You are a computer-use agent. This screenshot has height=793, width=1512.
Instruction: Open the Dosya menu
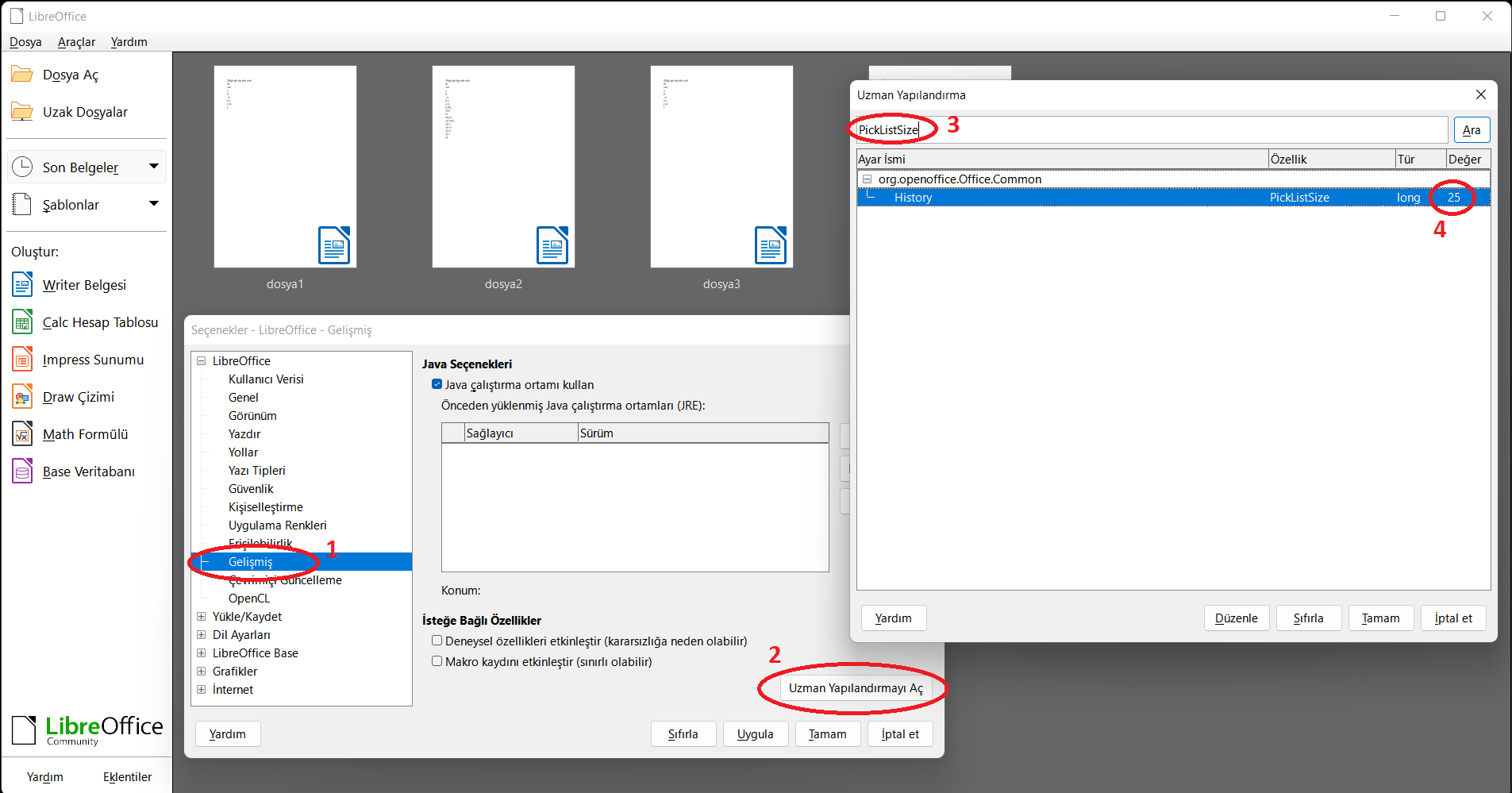coord(25,41)
